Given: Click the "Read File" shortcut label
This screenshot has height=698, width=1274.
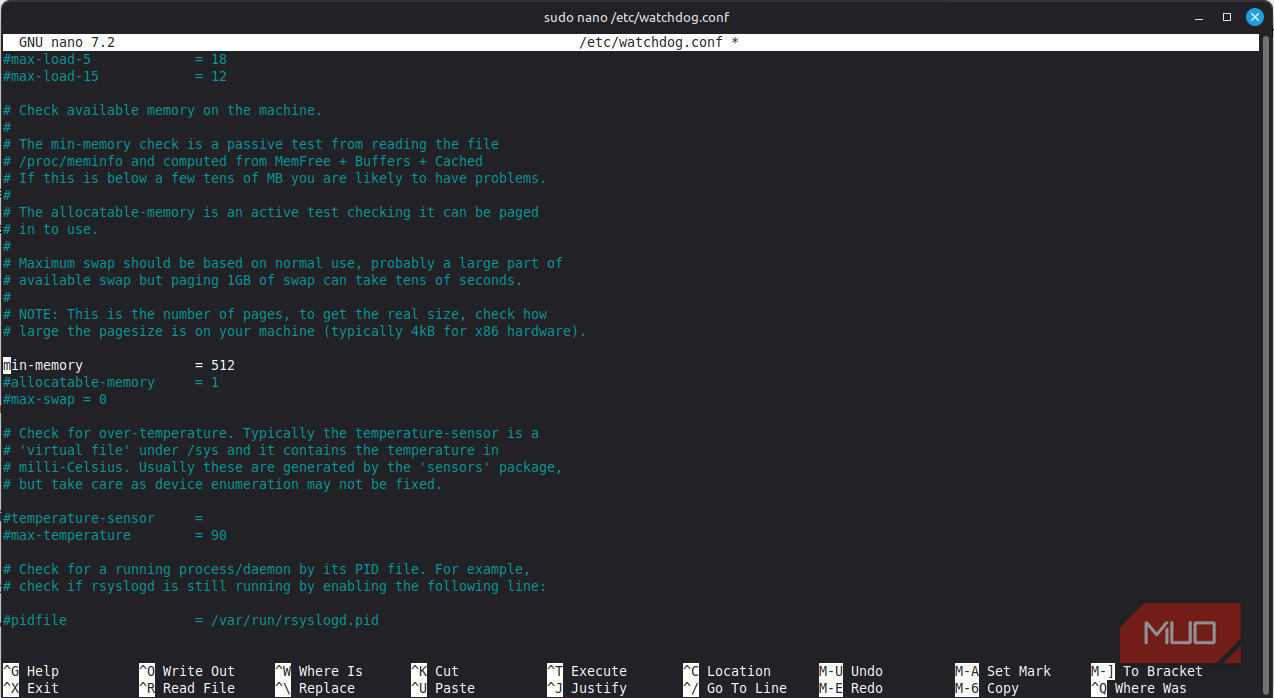Looking at the screenshot, I should pos(199,688).
